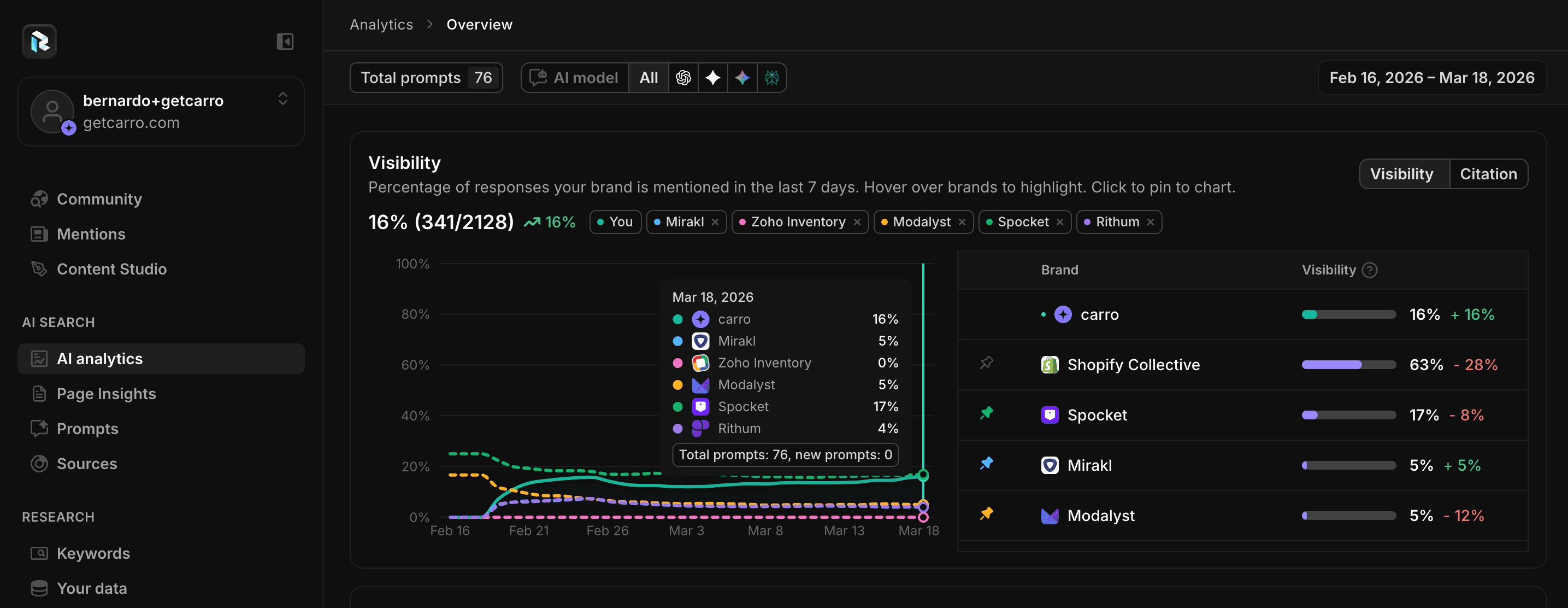Click the user avatar icon
The height and width of the screenshot is (608, 1568).
pos(52,112)
